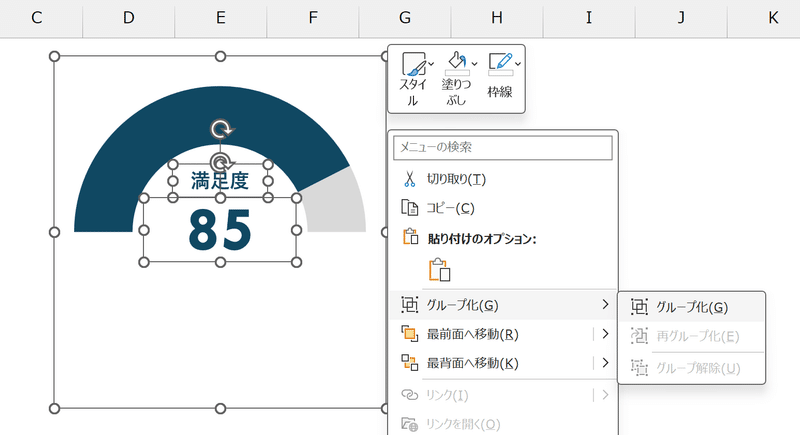Viewport: 800px width, 435px height.
Task: Click into the メニューの検索 search box
Action: [x=503, y=147]
